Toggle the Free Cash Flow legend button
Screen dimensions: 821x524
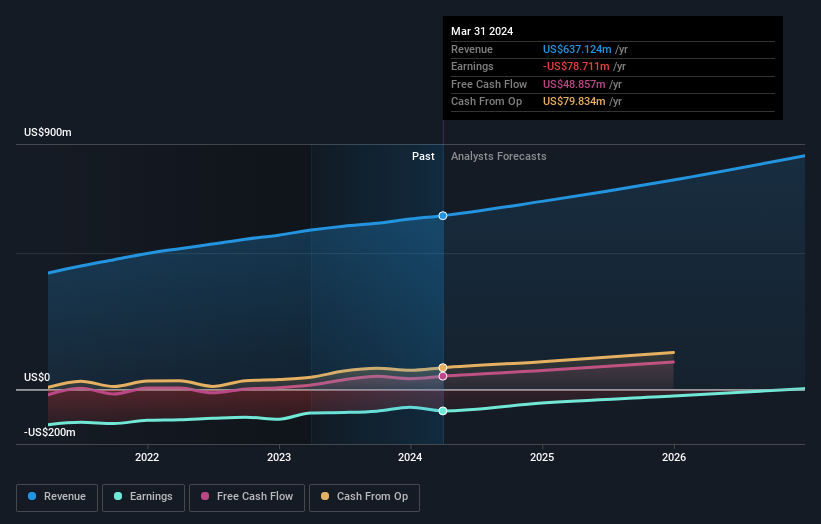(247, 497)
